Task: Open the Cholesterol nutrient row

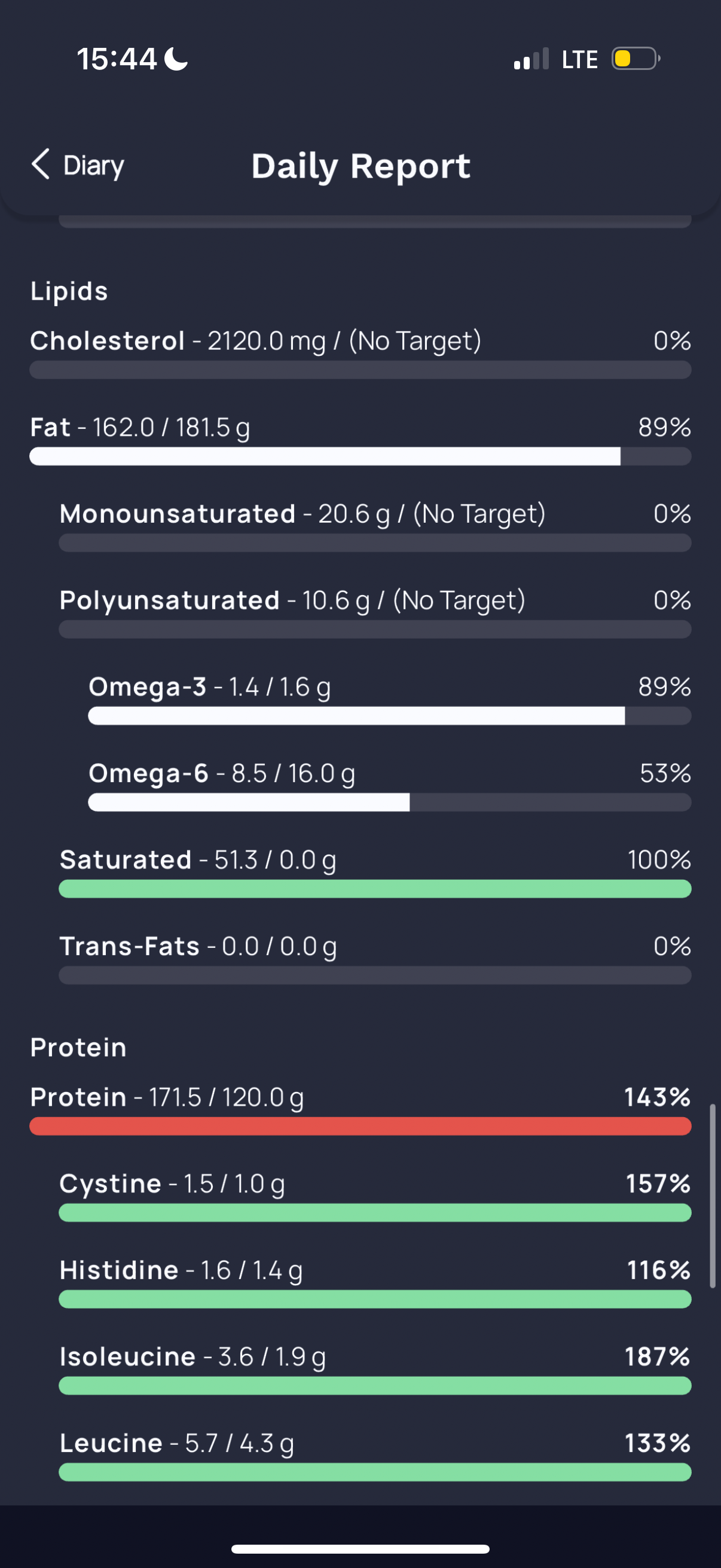Action: pyautogui.click(x=360, y=353)
